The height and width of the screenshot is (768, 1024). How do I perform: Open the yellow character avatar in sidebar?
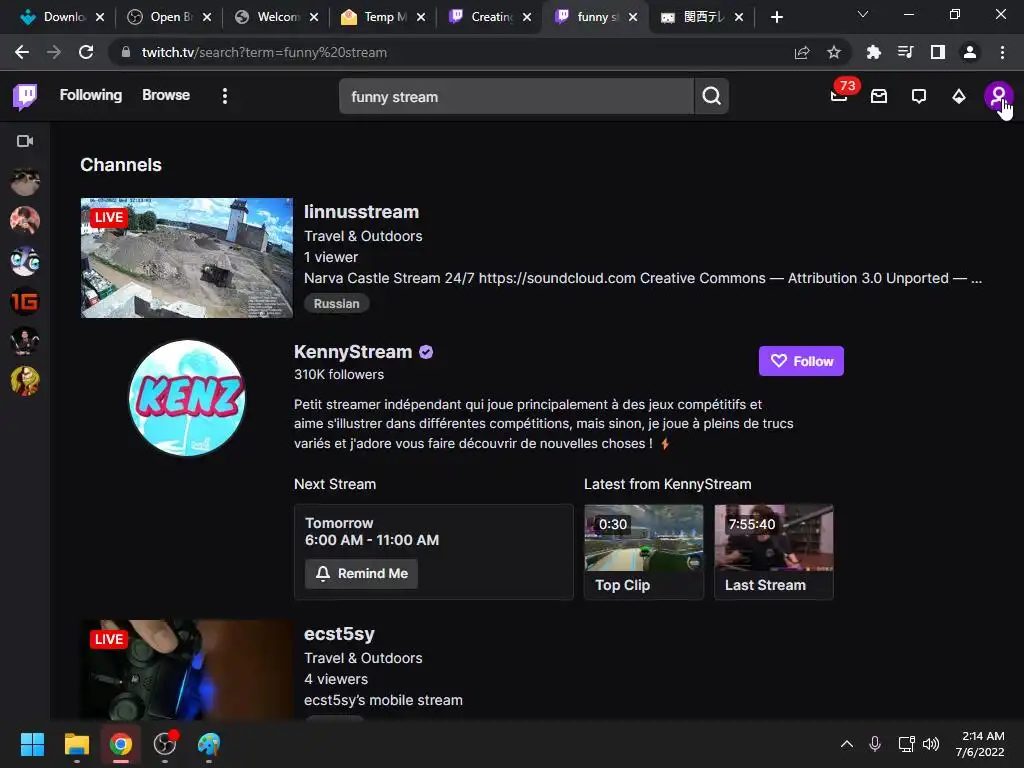[25, 381]
